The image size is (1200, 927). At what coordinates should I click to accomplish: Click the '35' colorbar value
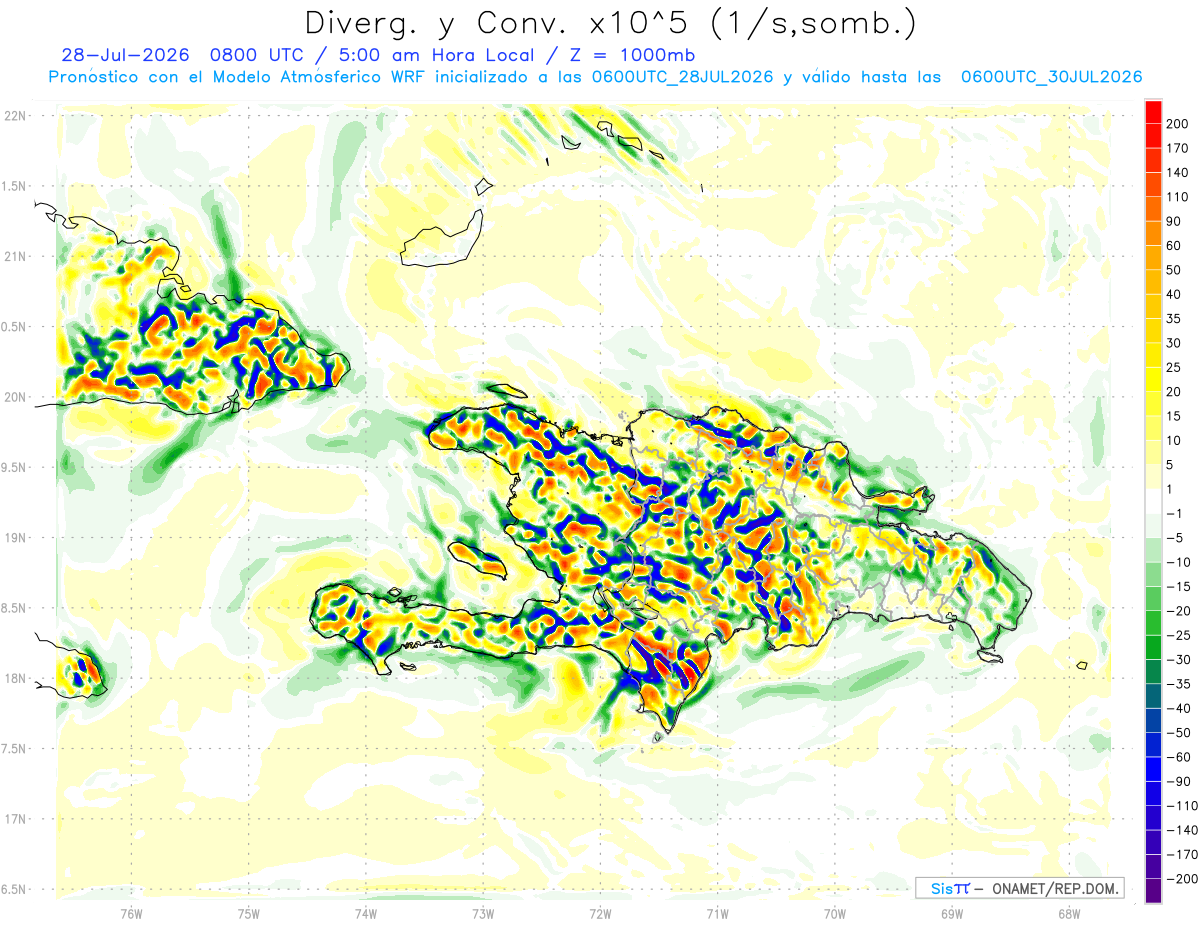1175,319
